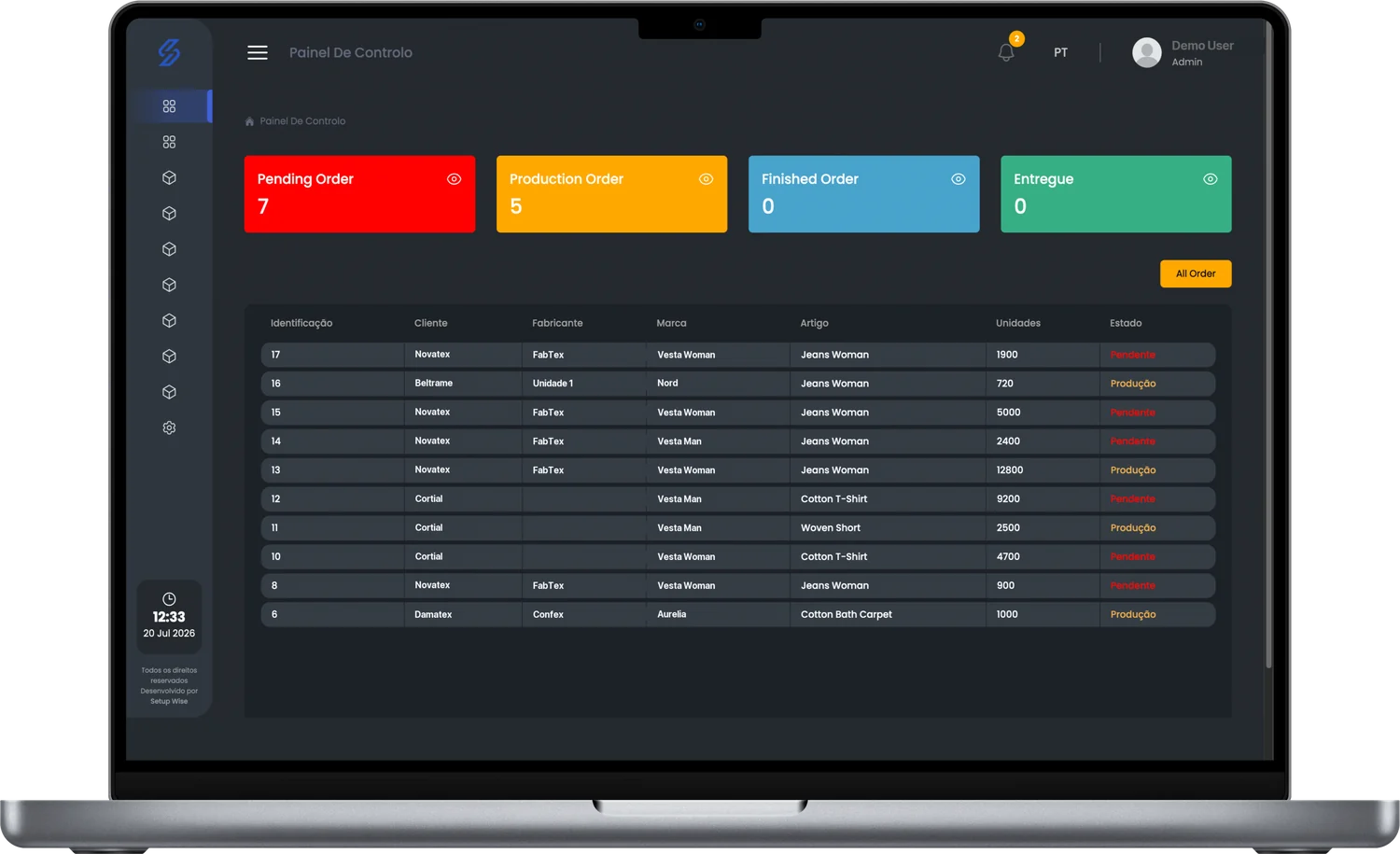The width and height of the screenshot is (1400, 854).
Task: Select order row 17 identifier
Action: tap(275, 355)
